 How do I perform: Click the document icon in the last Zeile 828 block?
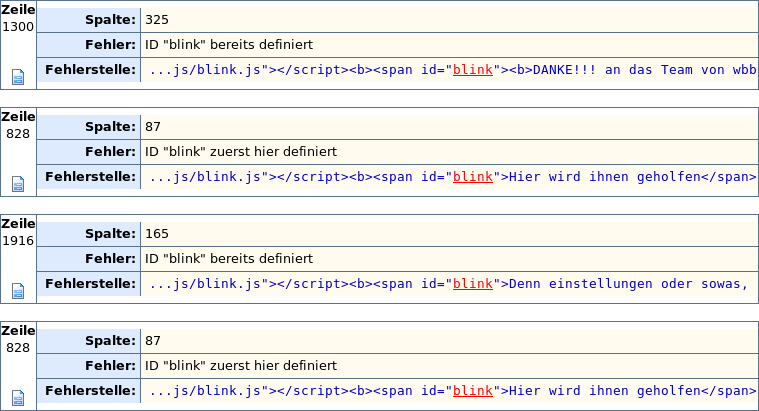click(x=18, y=397)
